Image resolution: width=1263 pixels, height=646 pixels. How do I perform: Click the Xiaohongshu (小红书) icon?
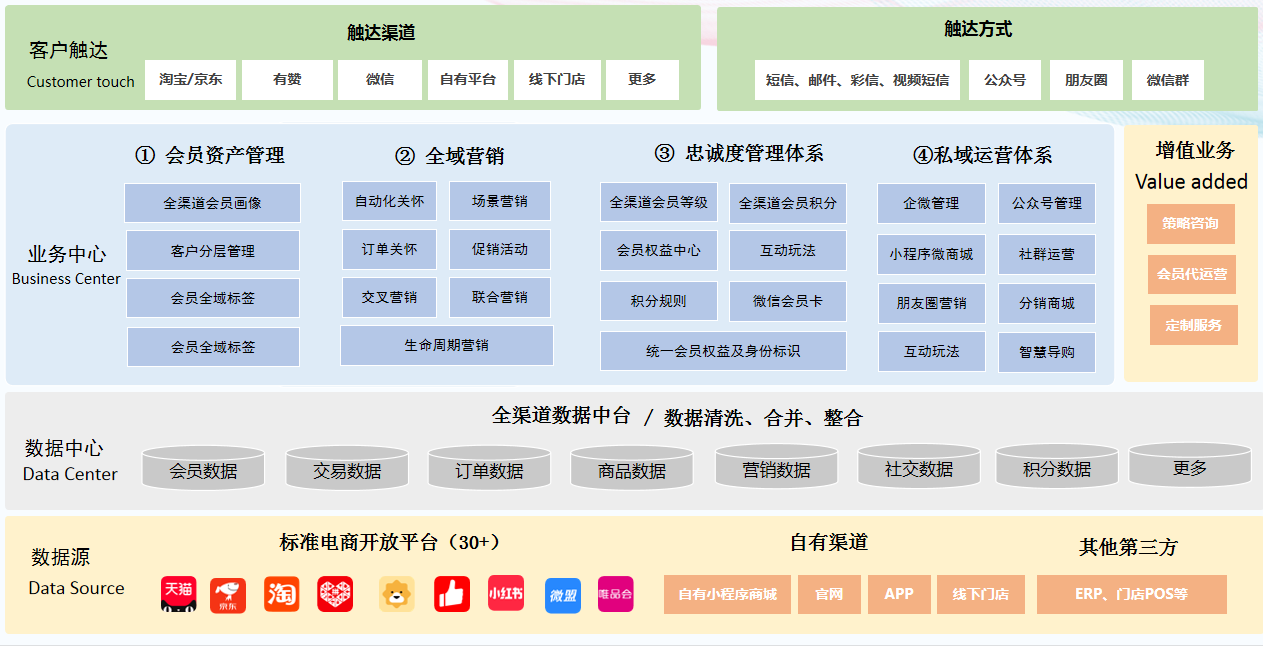506,593
